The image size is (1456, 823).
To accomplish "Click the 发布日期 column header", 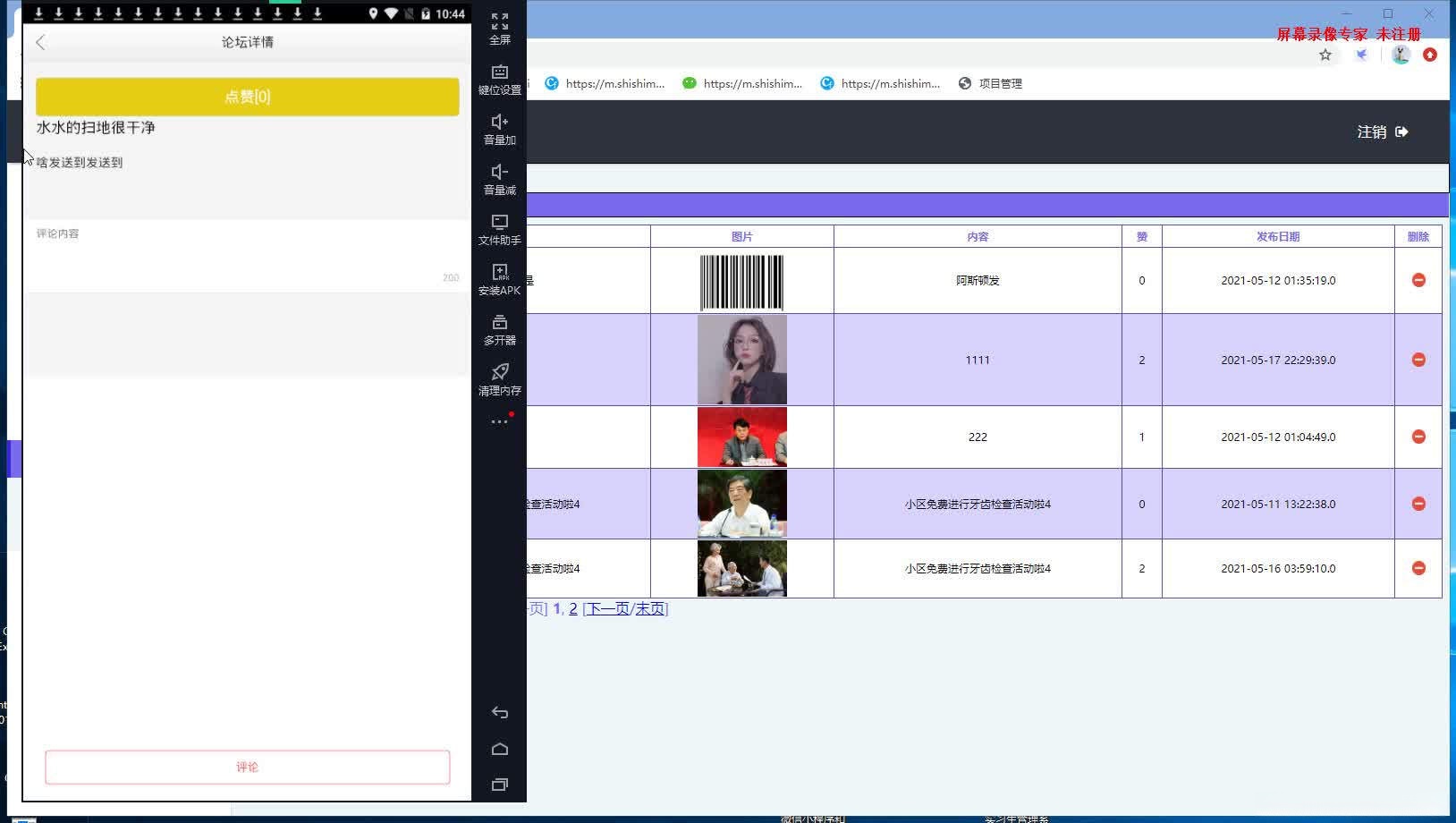I will click(x=1278, y=236).
